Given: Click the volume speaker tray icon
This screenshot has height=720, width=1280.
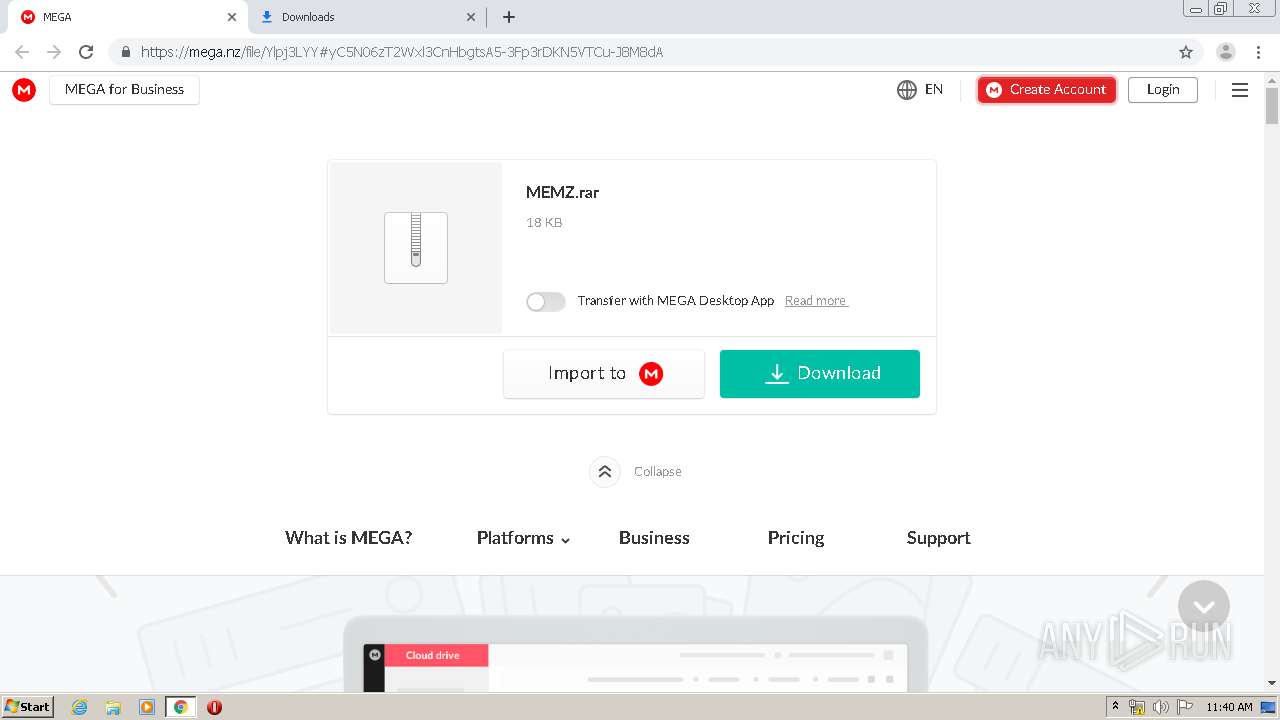Looking at the screenshot, I should click(x=1160, y=707).
